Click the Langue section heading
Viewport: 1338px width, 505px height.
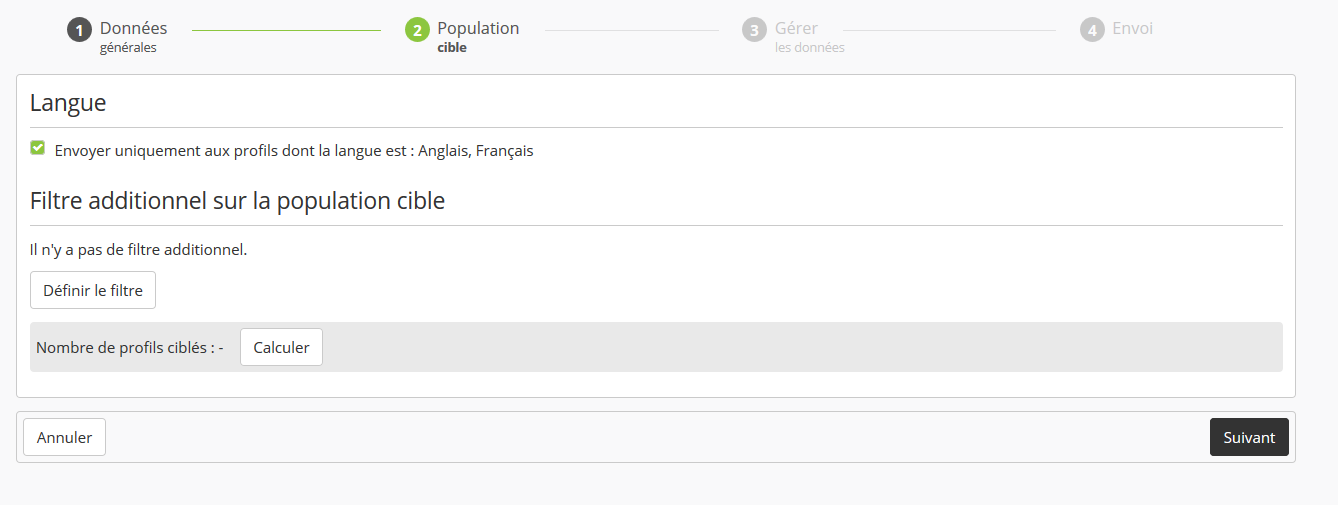[x=68, y=103]
